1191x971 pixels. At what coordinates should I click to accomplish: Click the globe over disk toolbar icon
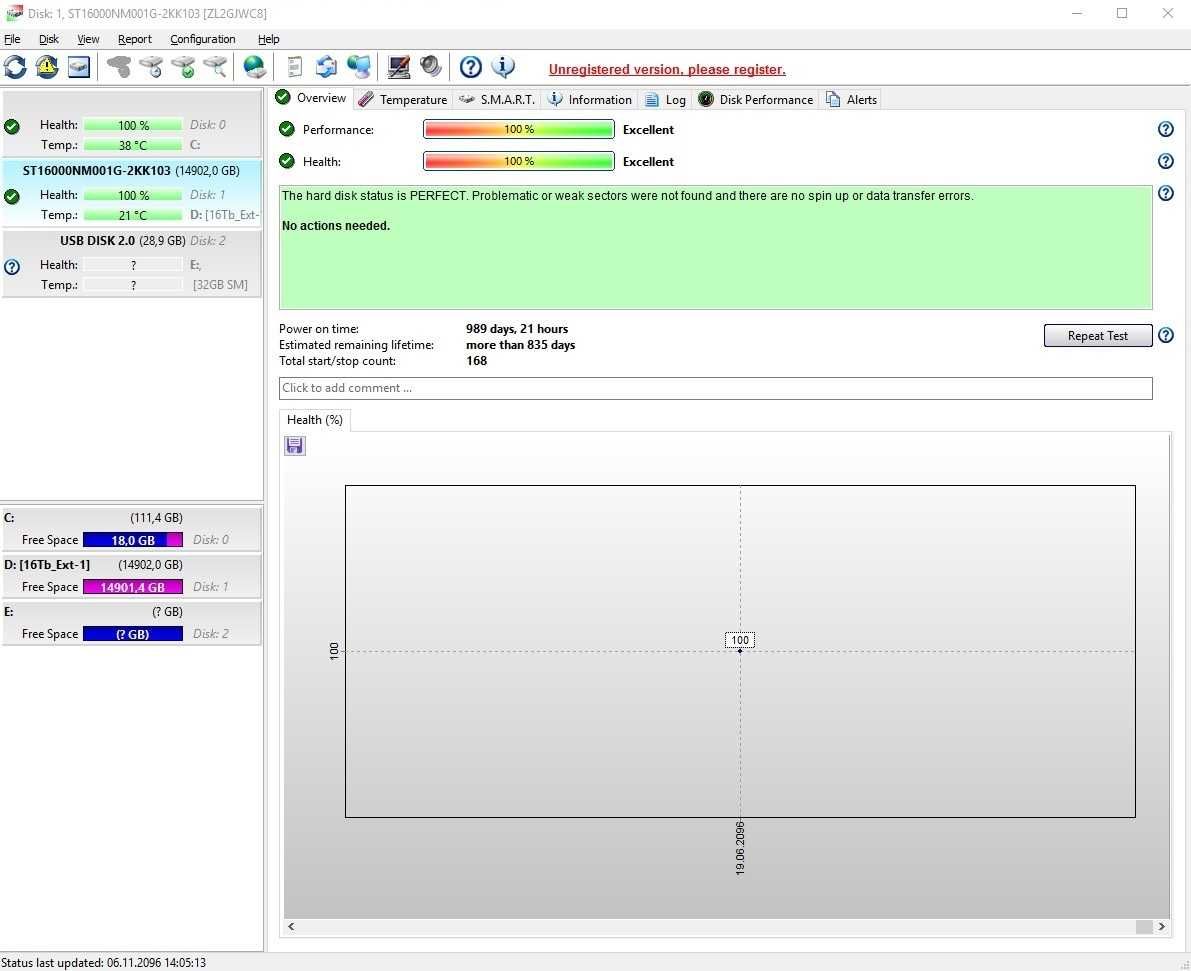point(254,68)
